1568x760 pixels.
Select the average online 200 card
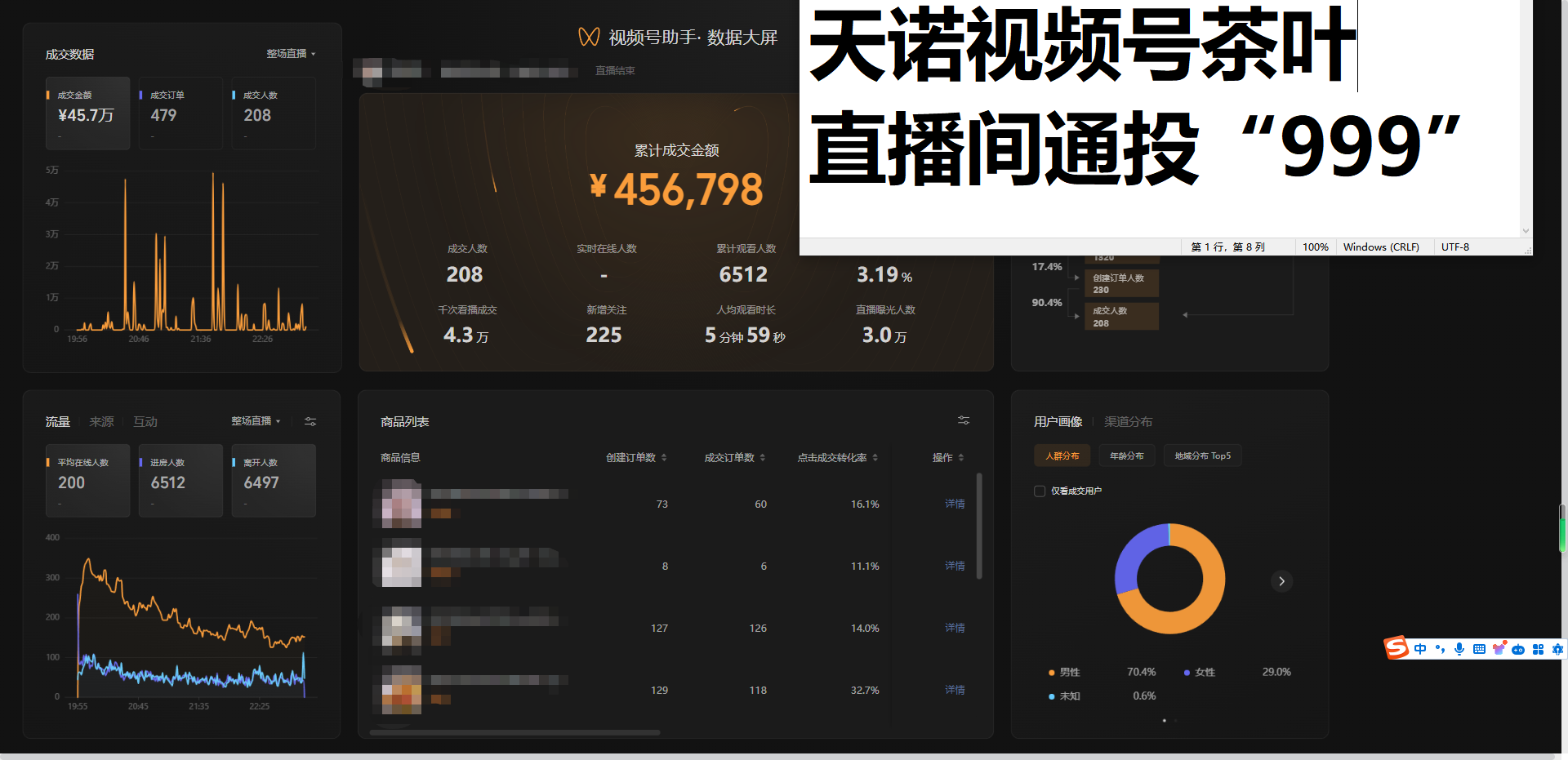[x=87, y=481]
